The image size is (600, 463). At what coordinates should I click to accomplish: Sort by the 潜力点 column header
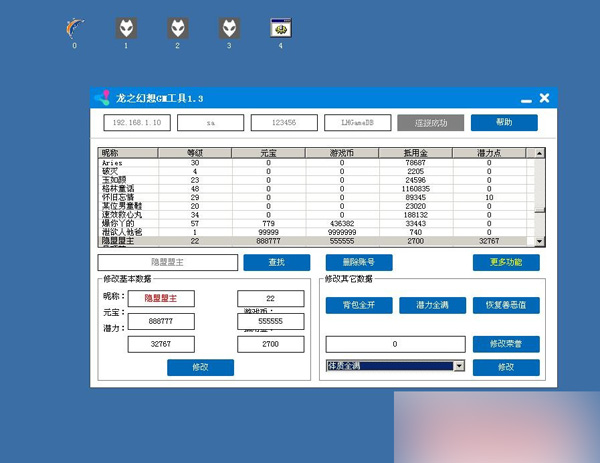(x=489, y=153)
